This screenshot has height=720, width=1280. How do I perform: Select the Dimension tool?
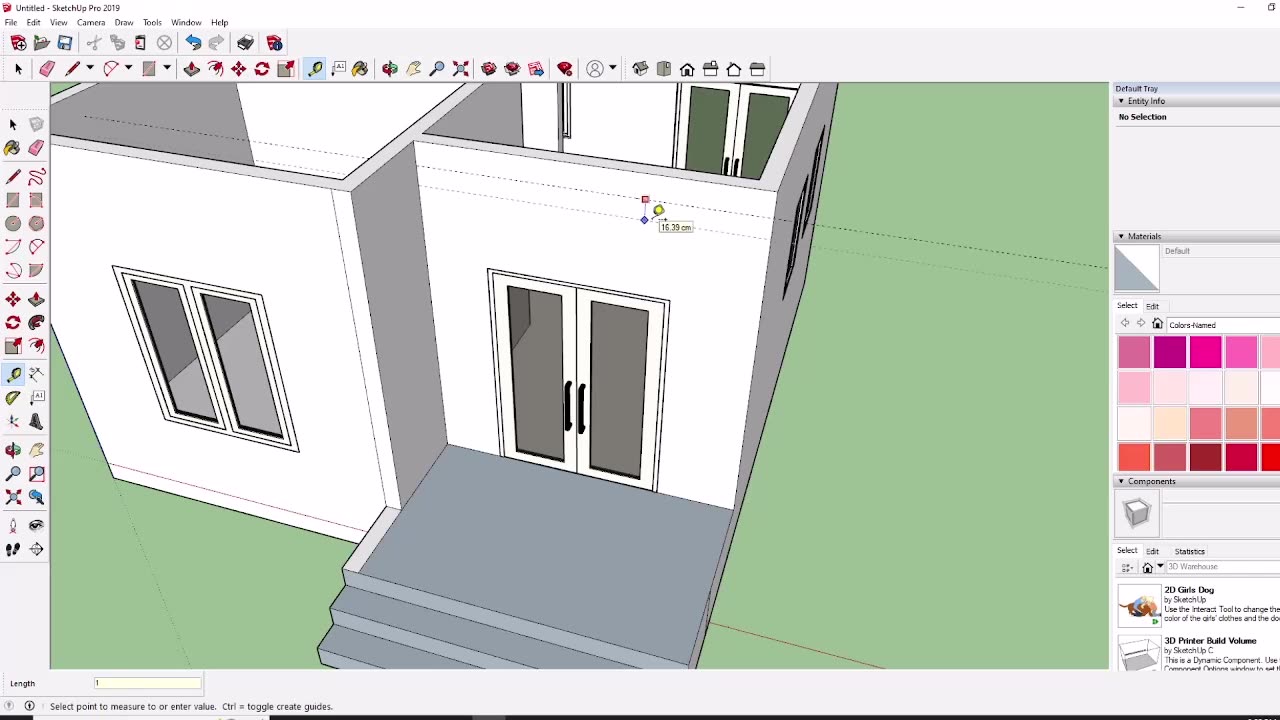click(36, 374)
